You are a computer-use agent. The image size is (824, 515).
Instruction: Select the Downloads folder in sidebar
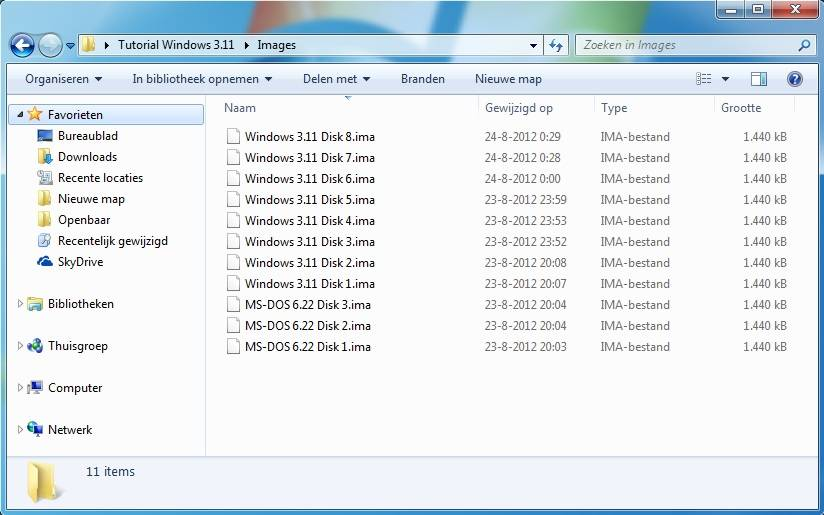point(87,157)
